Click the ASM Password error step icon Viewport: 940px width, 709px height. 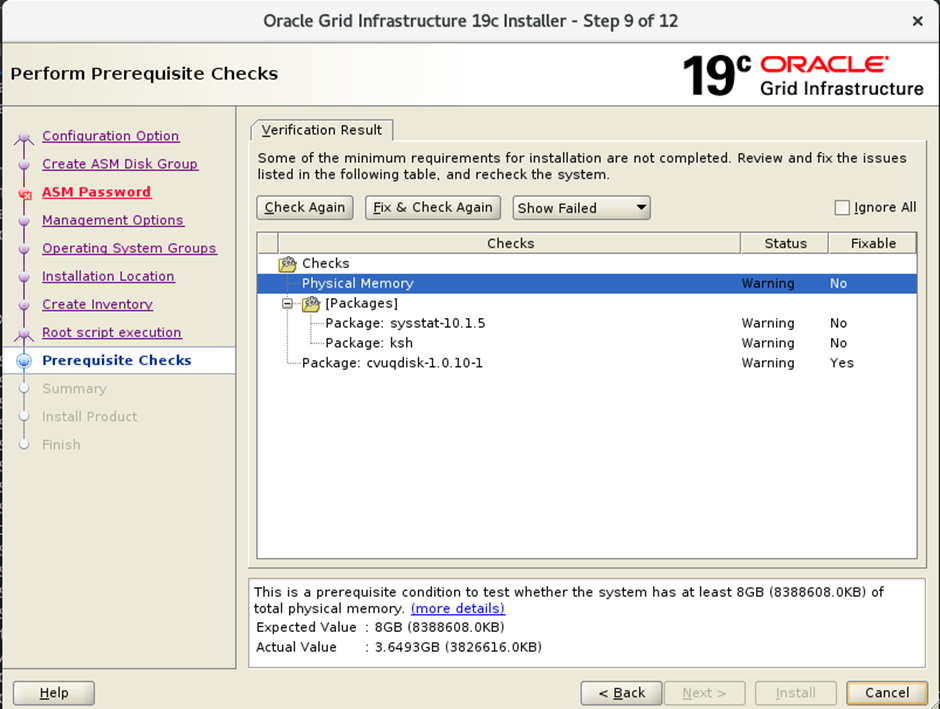tap(25, 194)
